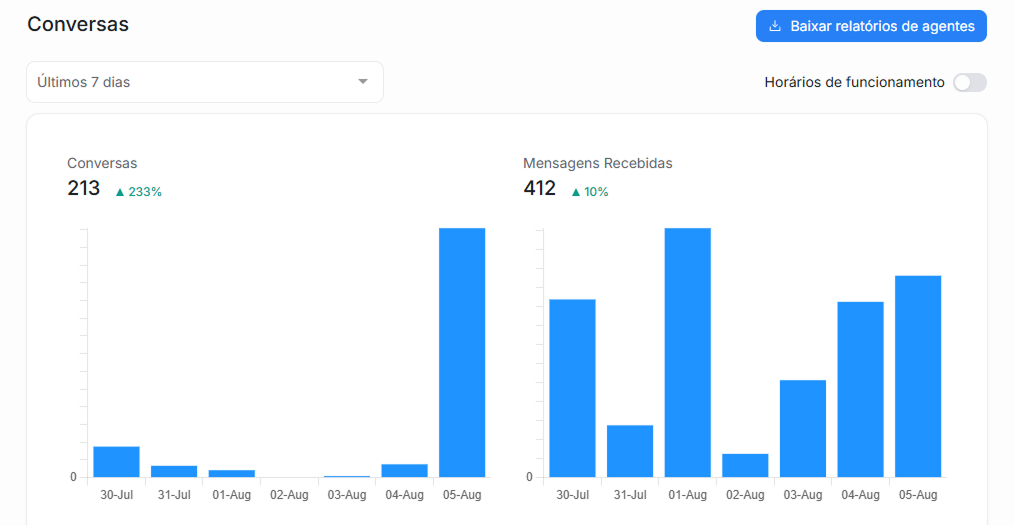Click the 01-Aug bar in Conversas chart

pyautogui.click(x=232, y=473)
